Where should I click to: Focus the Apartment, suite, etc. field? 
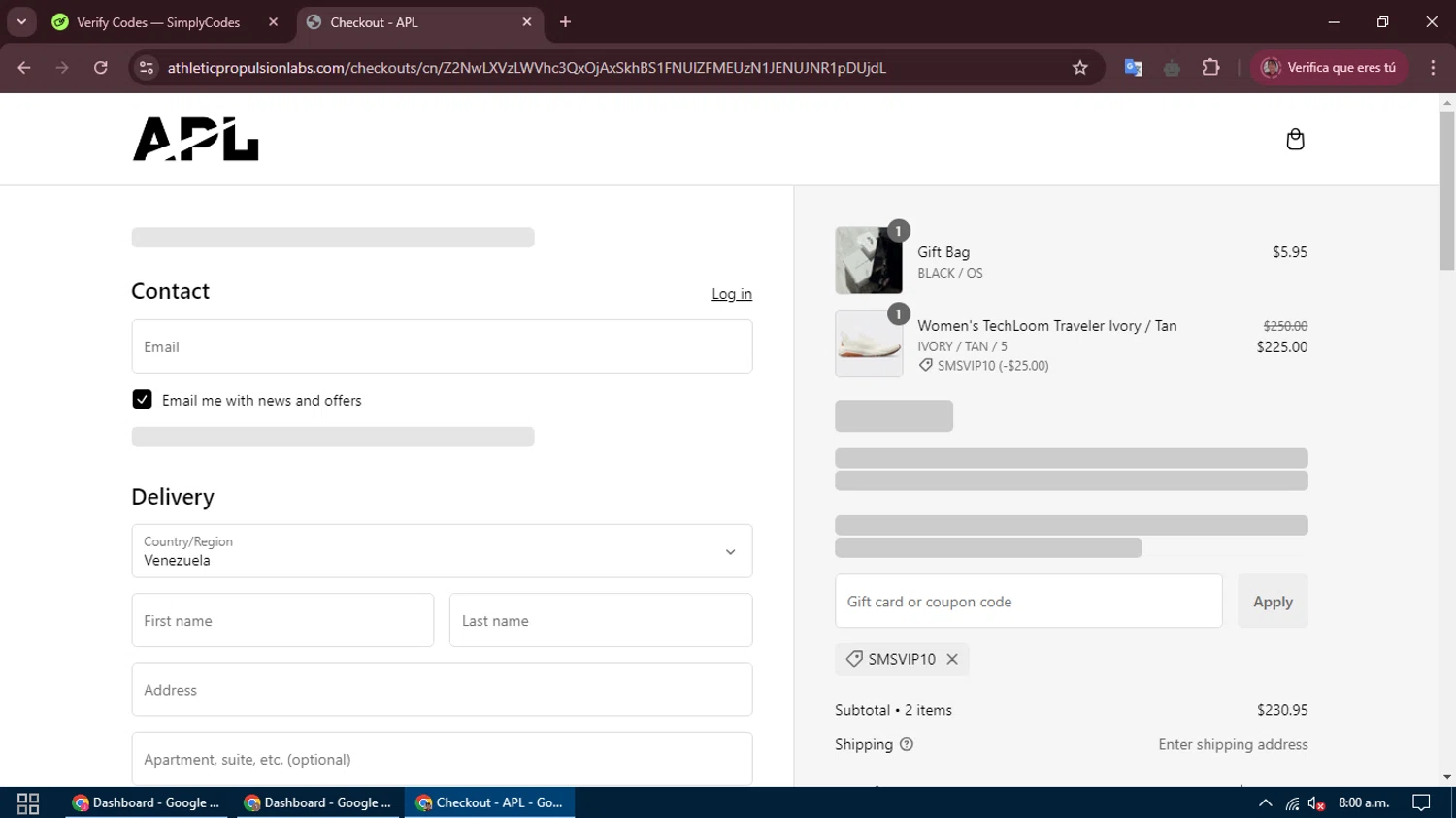point(442,759)
